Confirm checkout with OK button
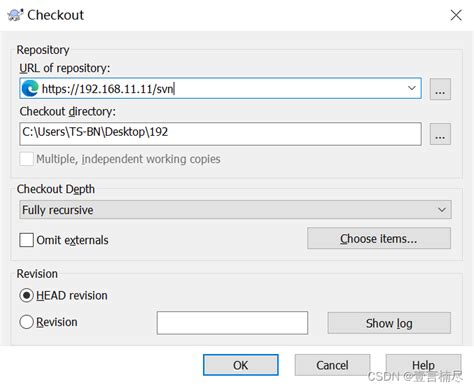Viewport: 474px width, 389px height. point(241,365)
